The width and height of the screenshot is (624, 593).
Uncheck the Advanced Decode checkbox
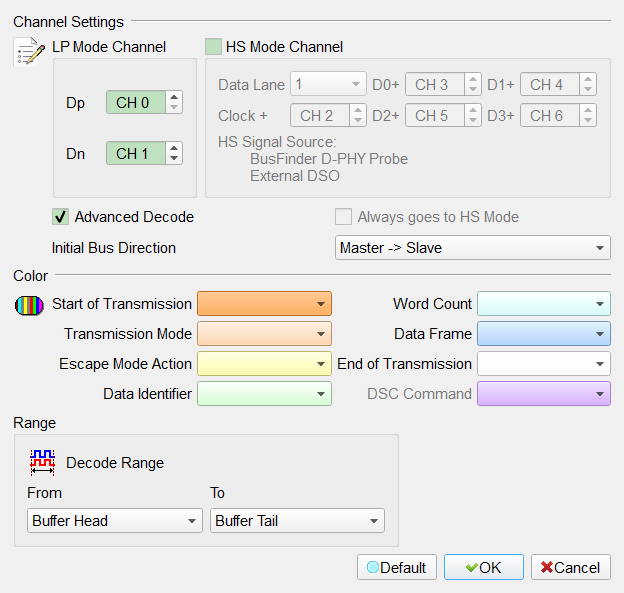[x=60, y=217]
